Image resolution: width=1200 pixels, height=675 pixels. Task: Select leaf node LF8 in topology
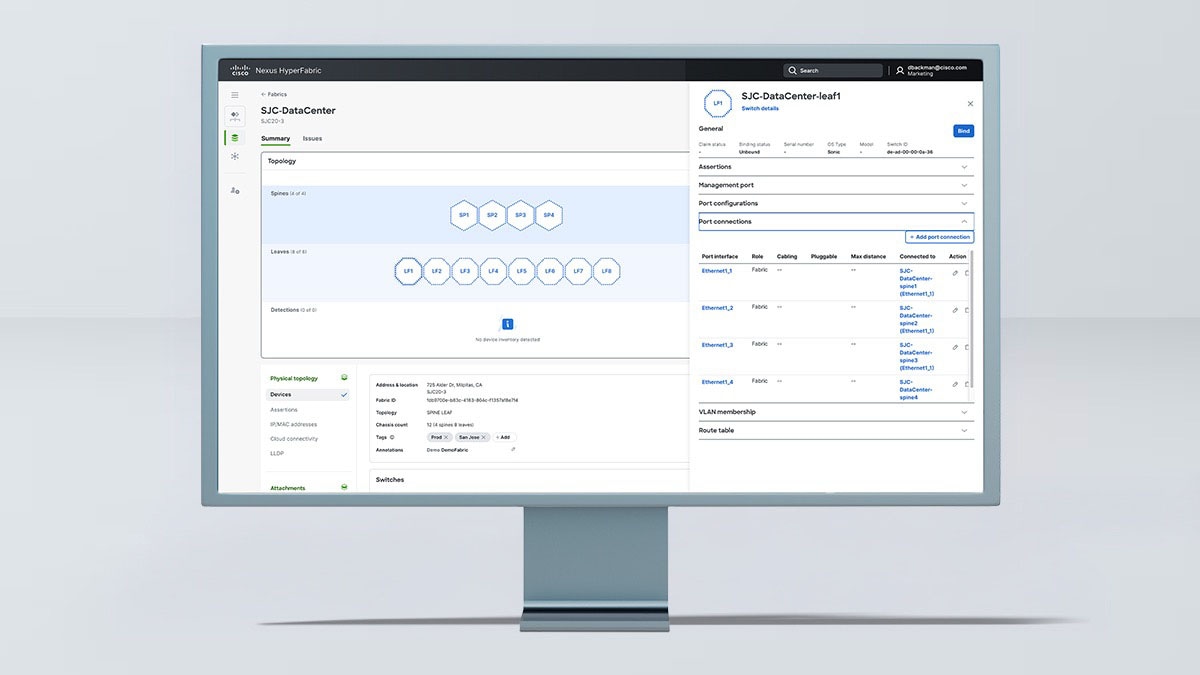(606, 271)
